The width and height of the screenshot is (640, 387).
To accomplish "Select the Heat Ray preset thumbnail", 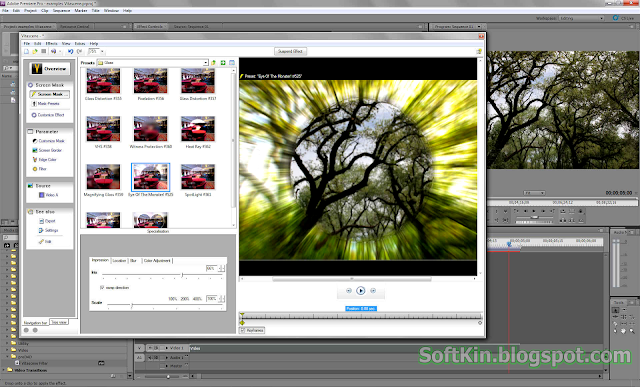I will click(x=198, y=129).
